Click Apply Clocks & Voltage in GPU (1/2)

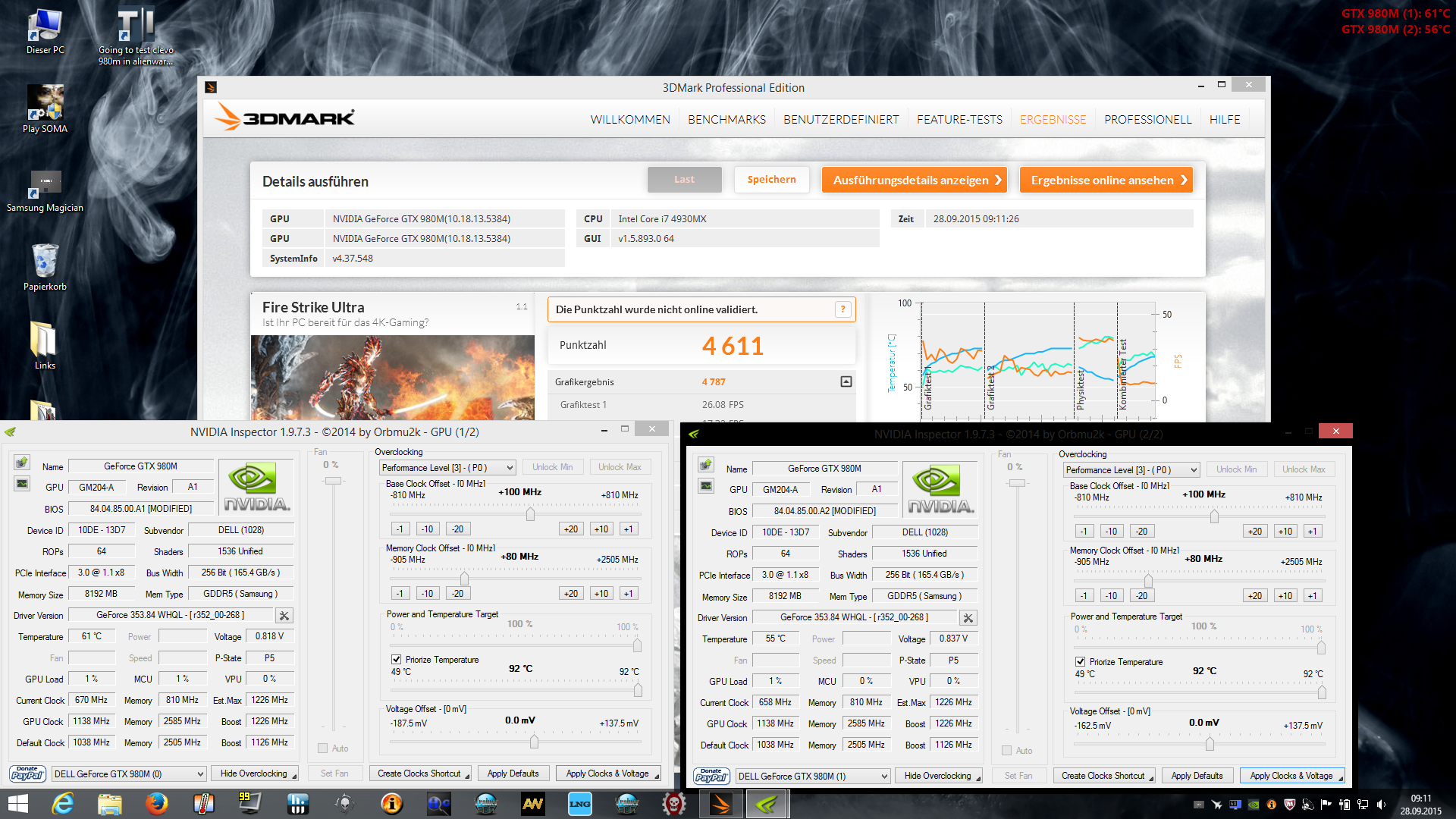(610, 774)
